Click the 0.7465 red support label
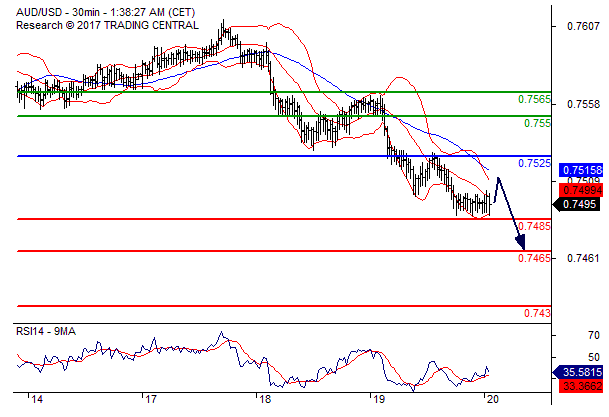This screenshot has width=609, height=417. click(534, 258)
